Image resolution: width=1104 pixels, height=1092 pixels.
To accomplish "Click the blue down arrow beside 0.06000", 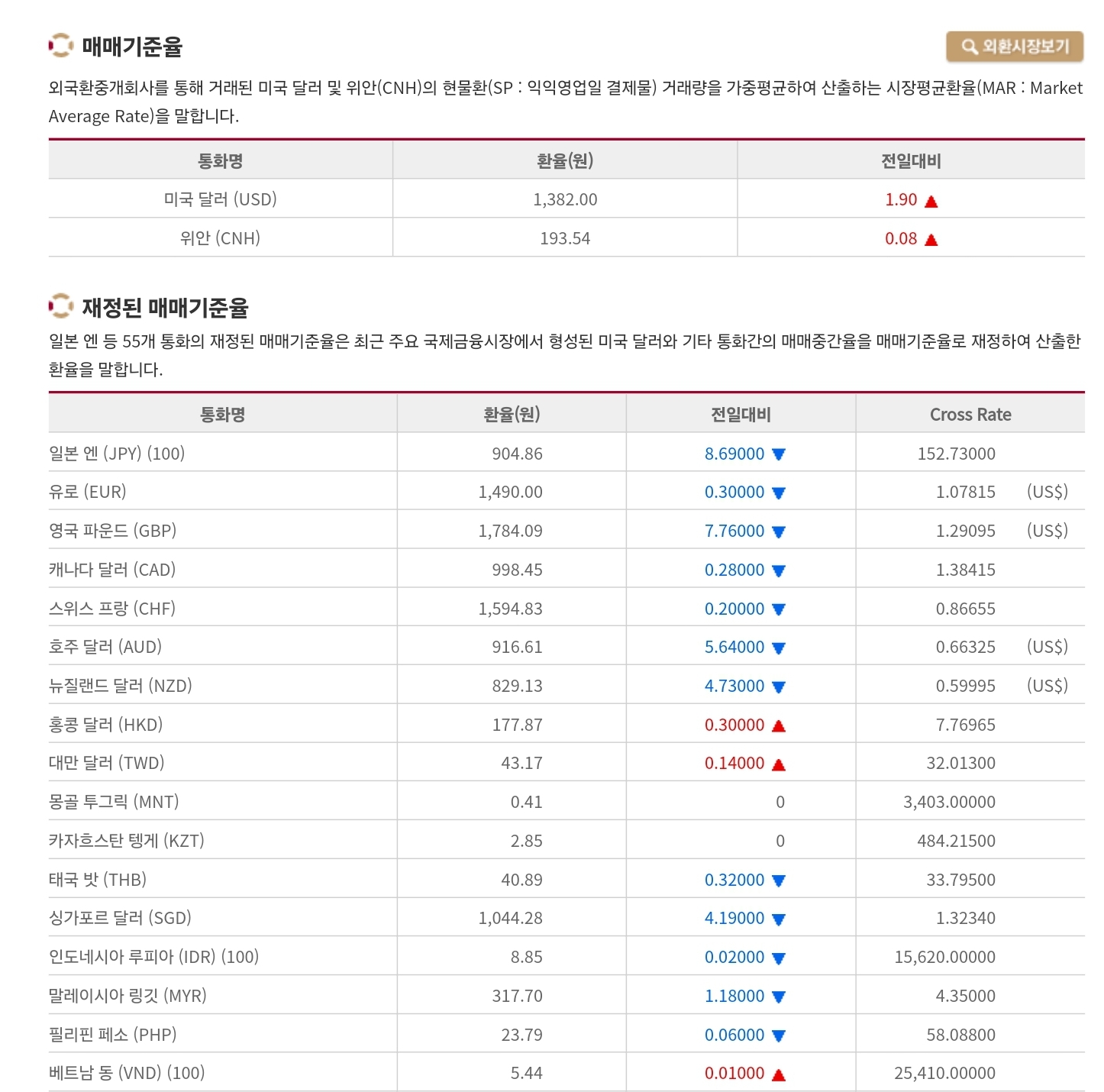I will click(779, 1036).
